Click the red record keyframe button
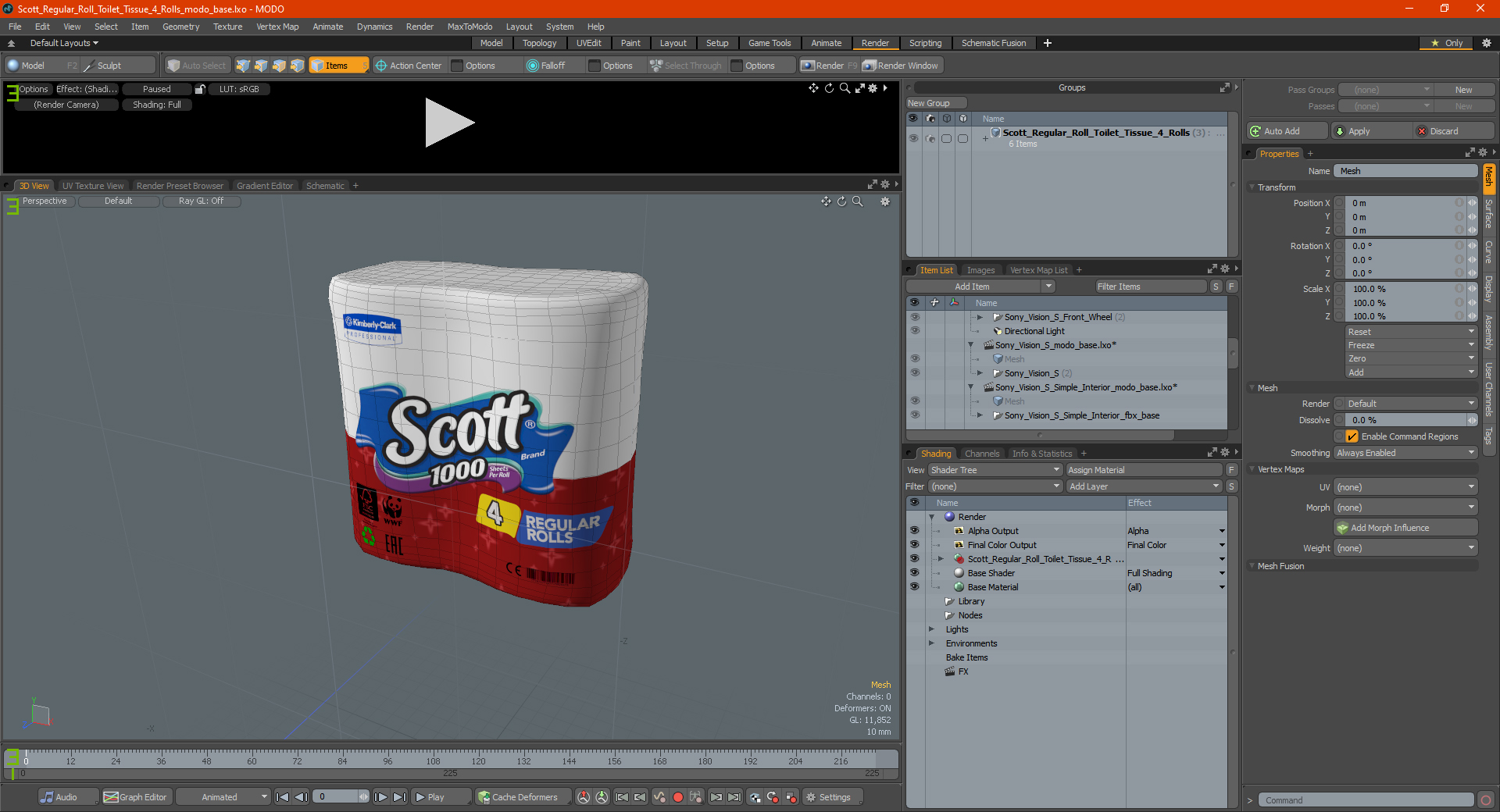This screenshot has height=812, width=1500. coord(678,797)
